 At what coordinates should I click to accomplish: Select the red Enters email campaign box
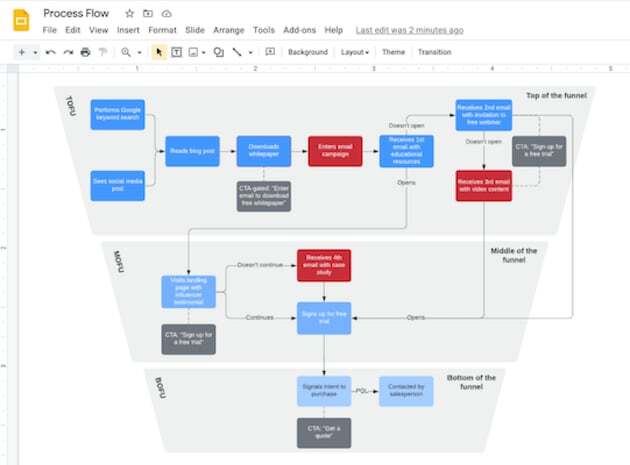(x=335, y=151)
